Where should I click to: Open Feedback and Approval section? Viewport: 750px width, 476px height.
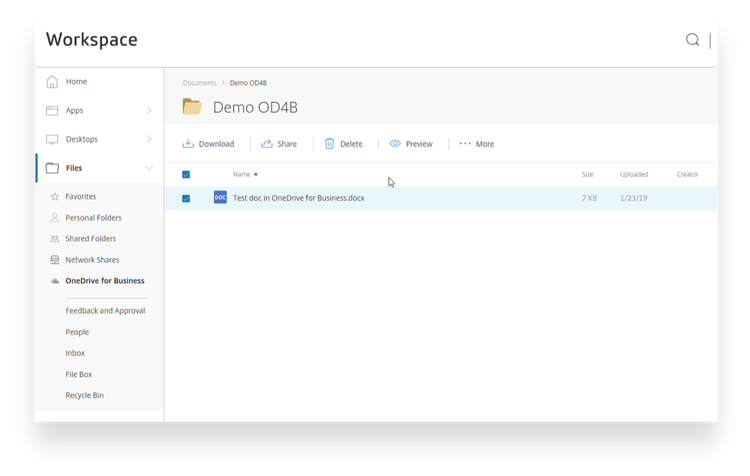coord(105,311)
